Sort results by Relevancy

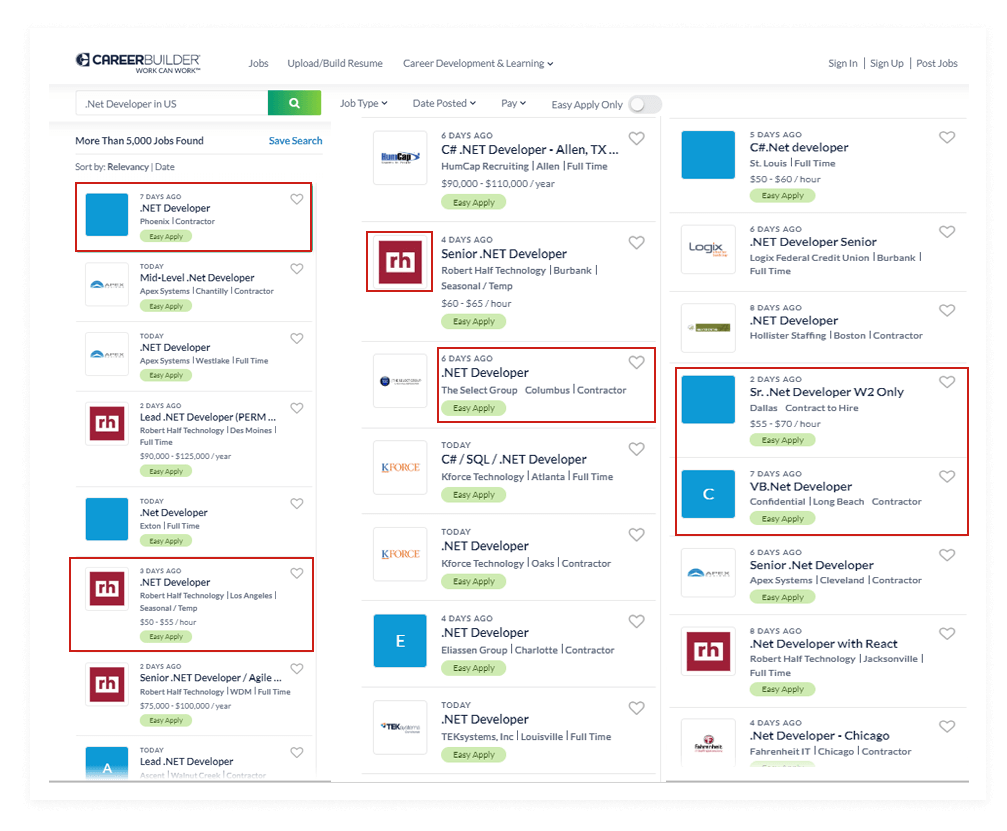click(x=128, y=167)
